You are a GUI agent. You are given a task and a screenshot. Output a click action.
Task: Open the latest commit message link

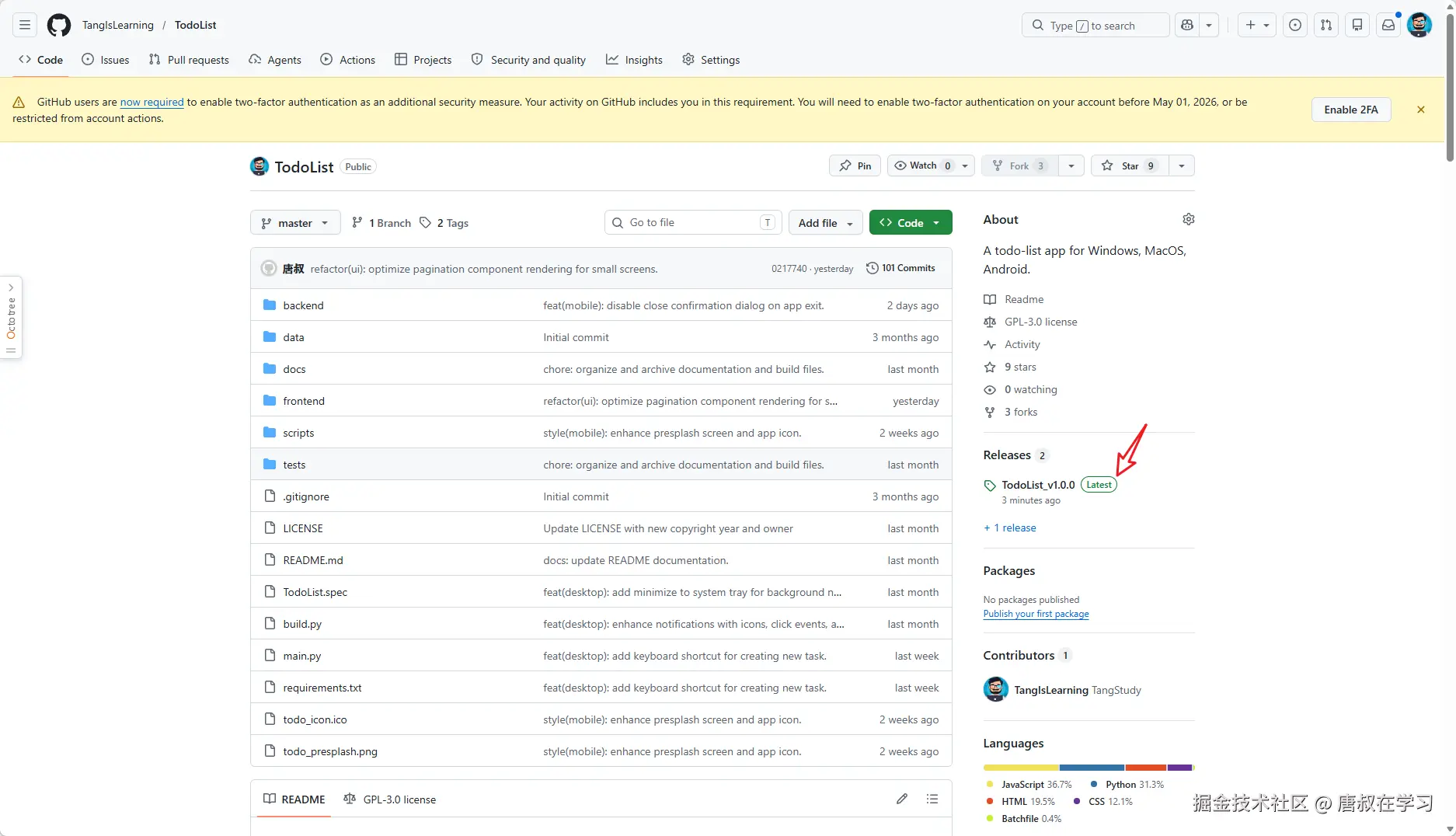pos(484,269)
